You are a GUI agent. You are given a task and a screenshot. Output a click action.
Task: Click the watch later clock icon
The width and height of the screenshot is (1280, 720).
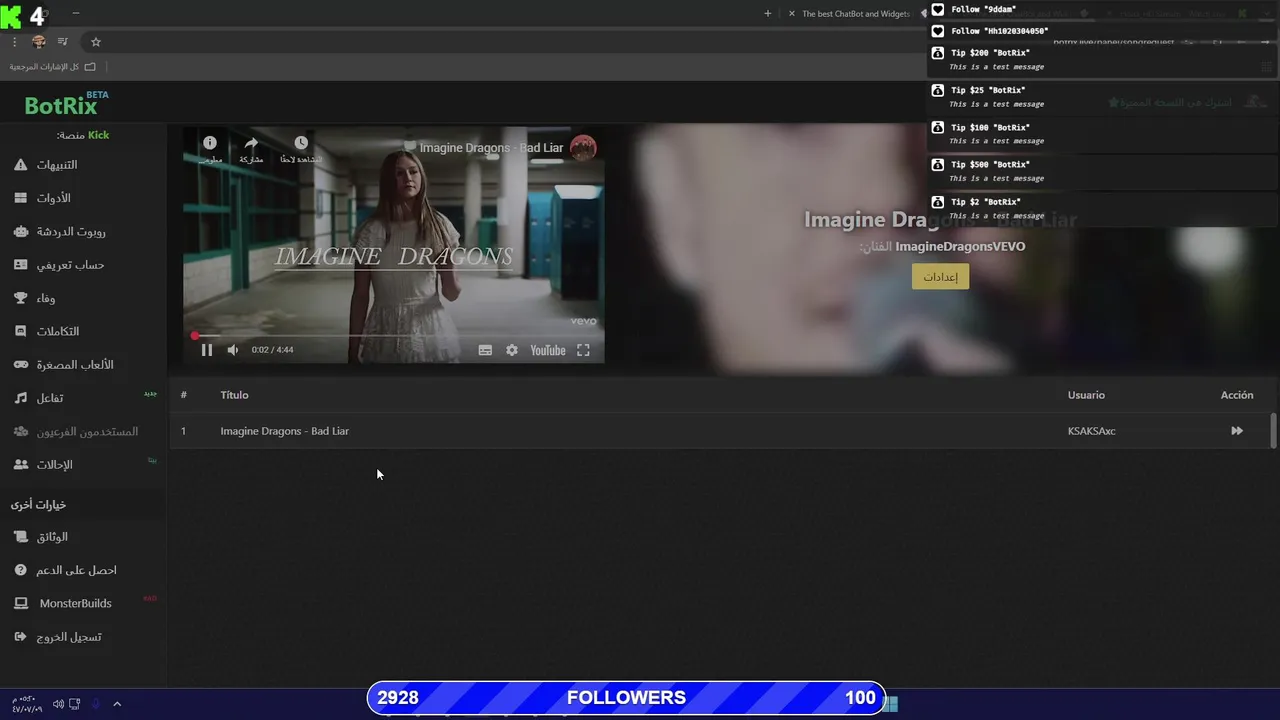(301, 143)
